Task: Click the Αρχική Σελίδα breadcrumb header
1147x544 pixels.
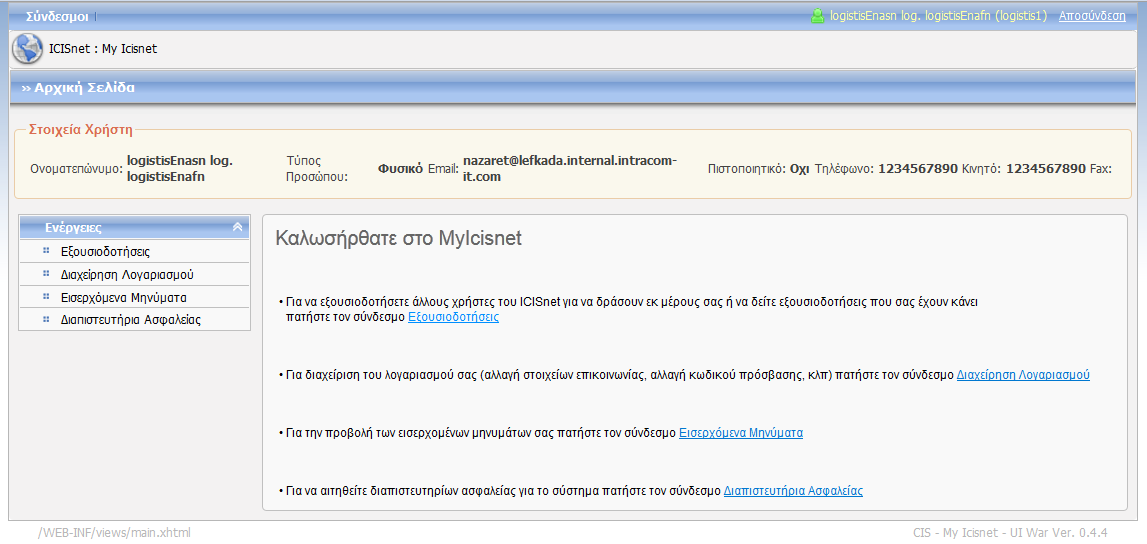Action: [84, 88]
